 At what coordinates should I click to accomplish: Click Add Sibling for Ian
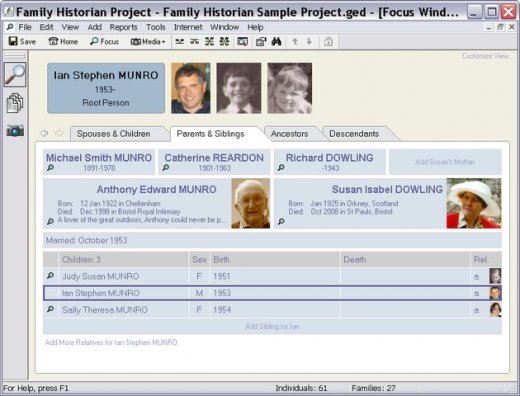pyautogui.click(x=272, y=326)
